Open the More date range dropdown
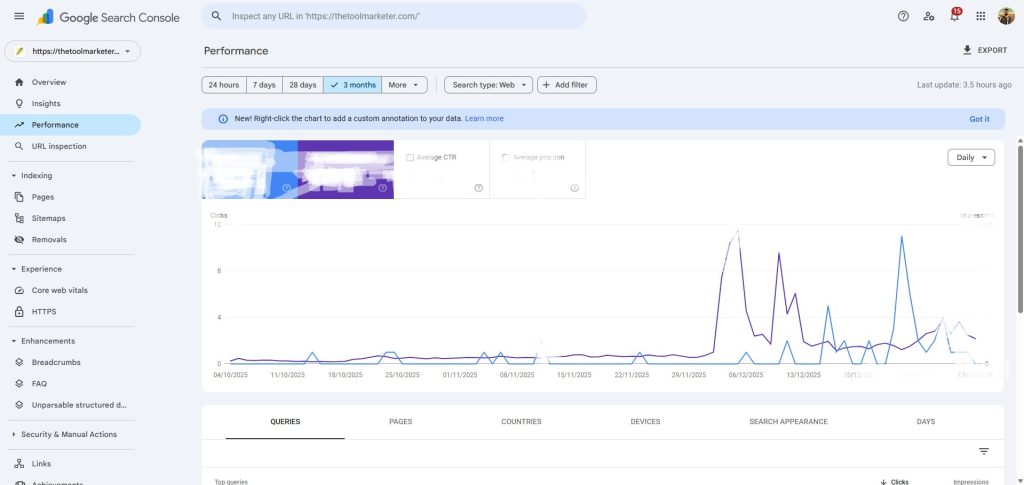This screenshot has height=485, width=1024. (x=404, y=85)
